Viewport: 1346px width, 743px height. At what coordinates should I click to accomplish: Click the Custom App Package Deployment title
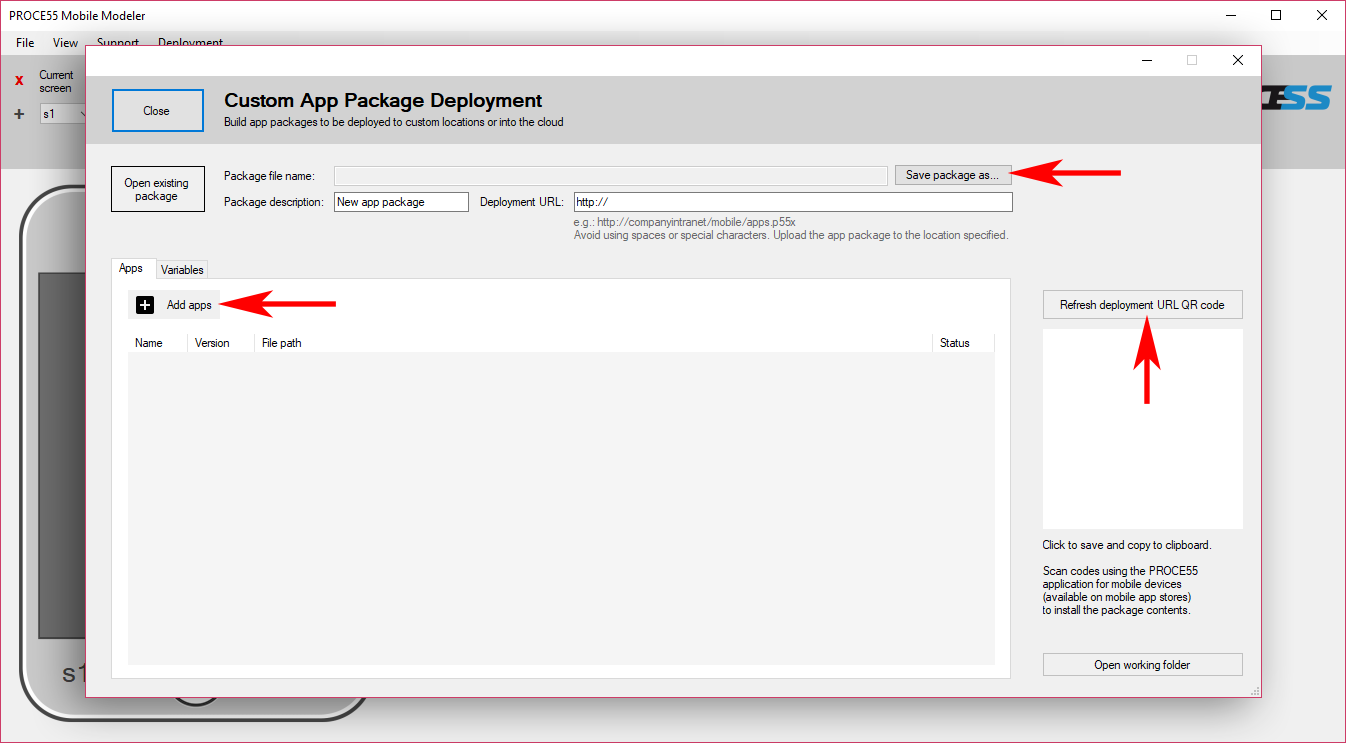[383, 100]
